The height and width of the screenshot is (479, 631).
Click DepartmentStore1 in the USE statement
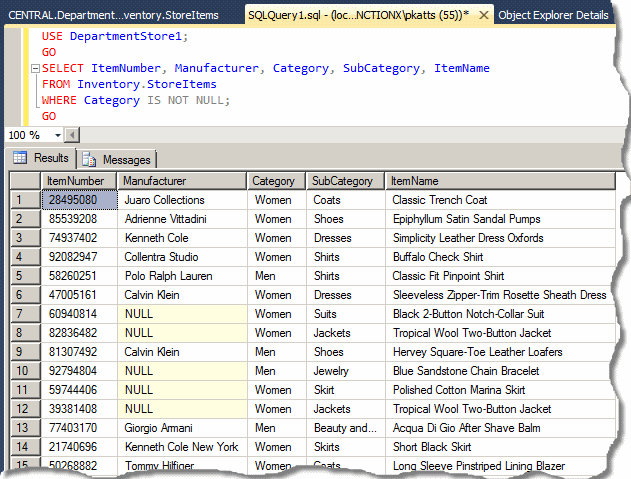pyautogui.click(x=126, y=36)
